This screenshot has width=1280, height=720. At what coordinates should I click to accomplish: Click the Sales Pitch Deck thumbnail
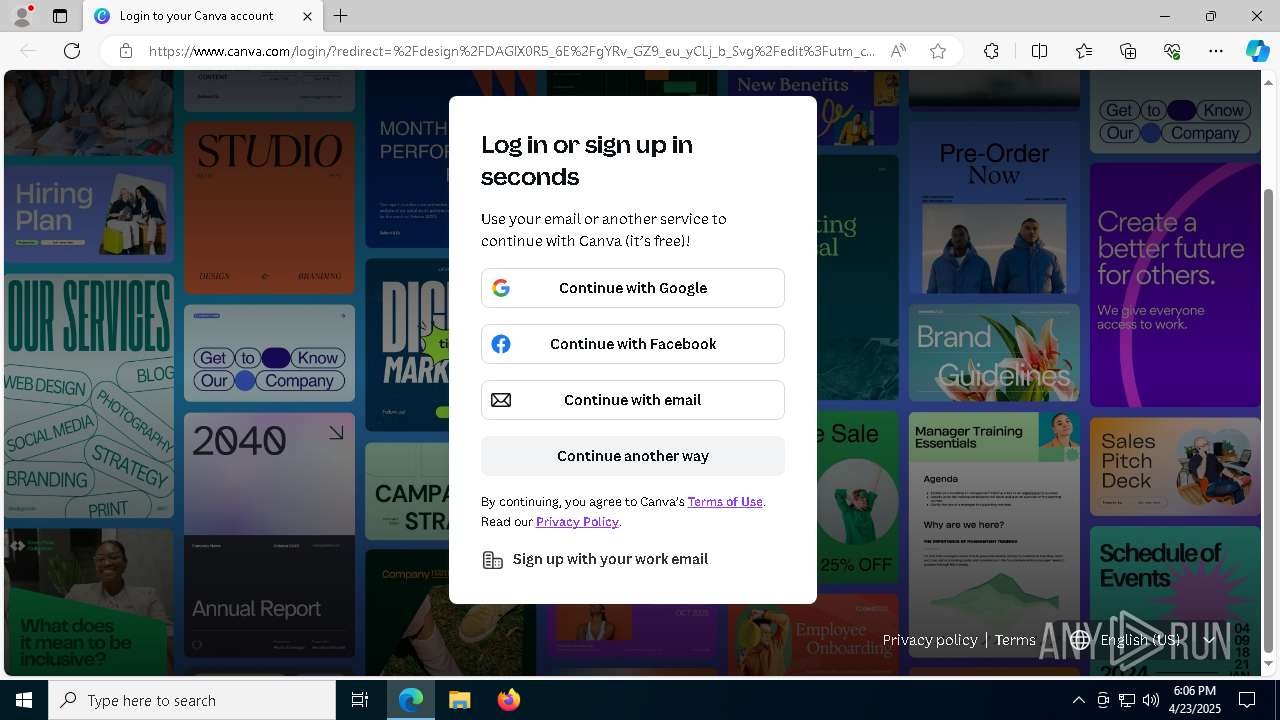tap(1175, 467)
